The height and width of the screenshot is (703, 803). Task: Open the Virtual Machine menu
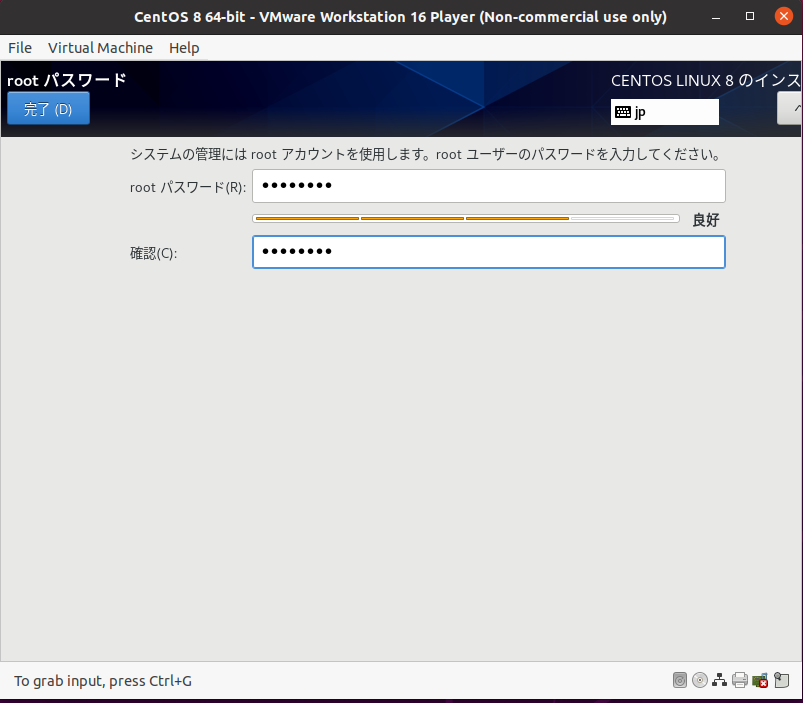100,48
